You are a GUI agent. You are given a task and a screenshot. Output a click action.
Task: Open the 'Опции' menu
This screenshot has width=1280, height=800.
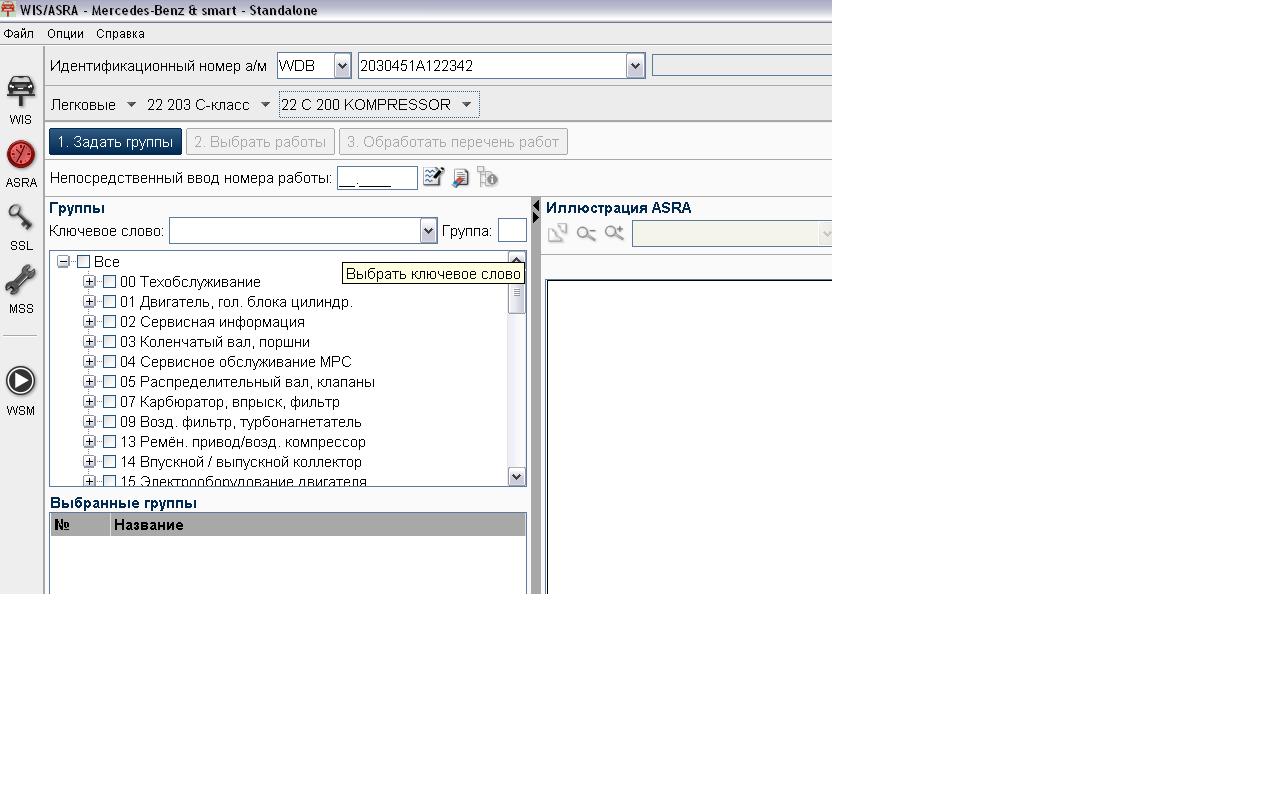(x=65, y=33)
